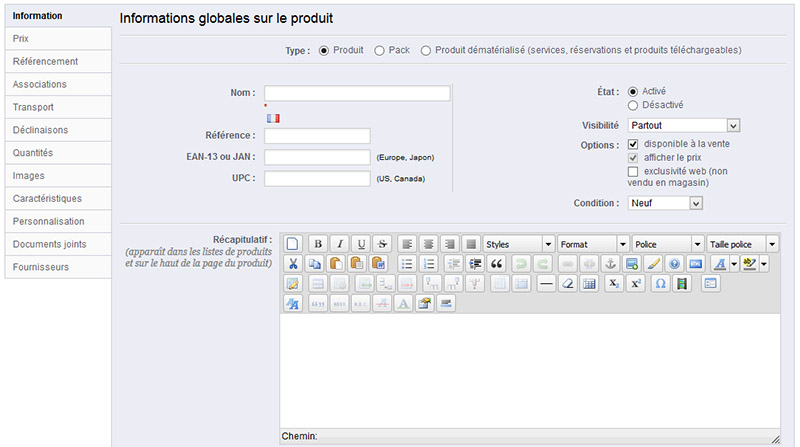The width and height of the screenshot is (800, 447).
Task: Open the Format dropdown in the editor
Action: (x=593, y=244)
